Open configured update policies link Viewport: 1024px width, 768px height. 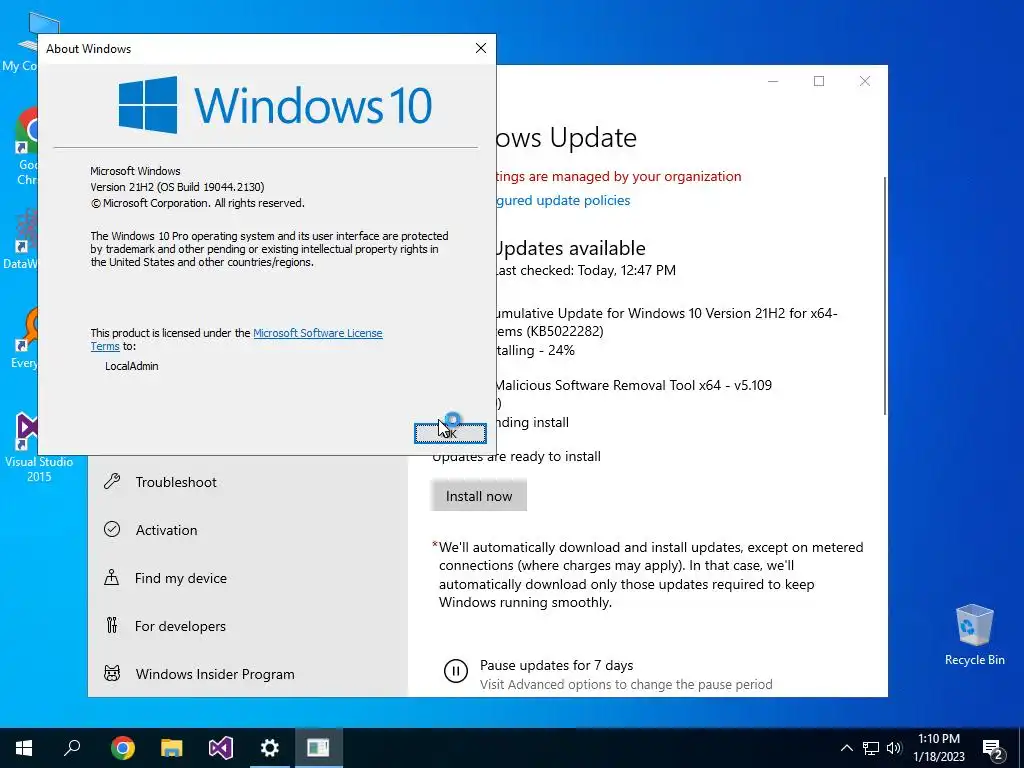(x=563, y=200)
